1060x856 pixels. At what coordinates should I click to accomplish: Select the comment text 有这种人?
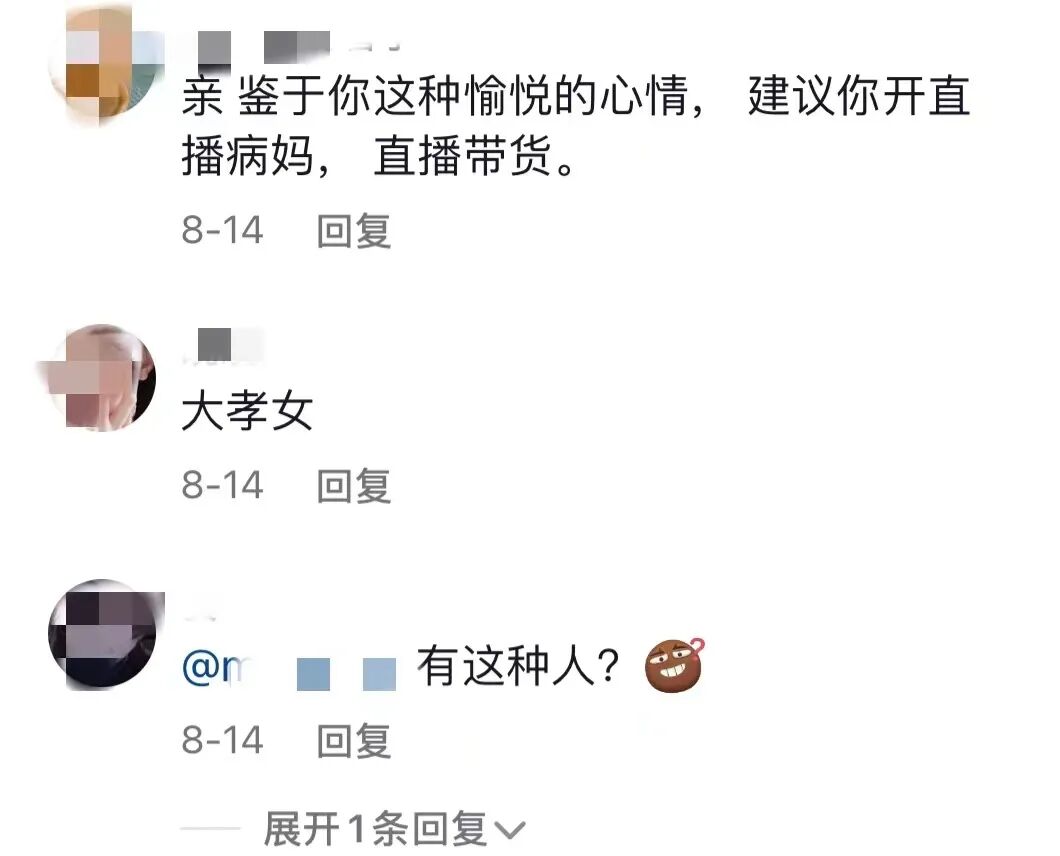tap(519, 666)
